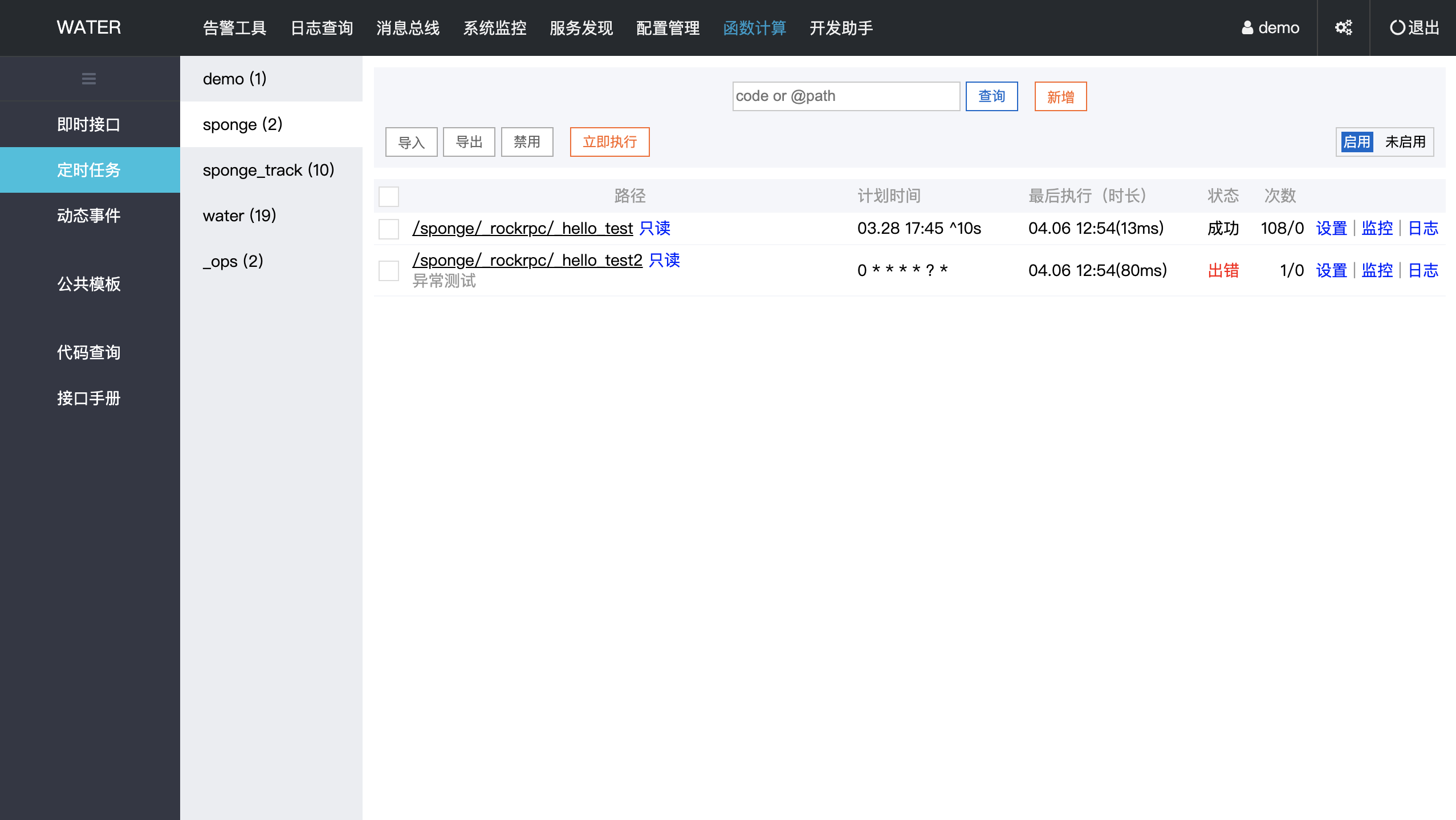This screenshot has width=1456, height=820.
Task: Click the hamburger menu icon in sidebar
Action: pyautogui.click(x=89, y=79)
